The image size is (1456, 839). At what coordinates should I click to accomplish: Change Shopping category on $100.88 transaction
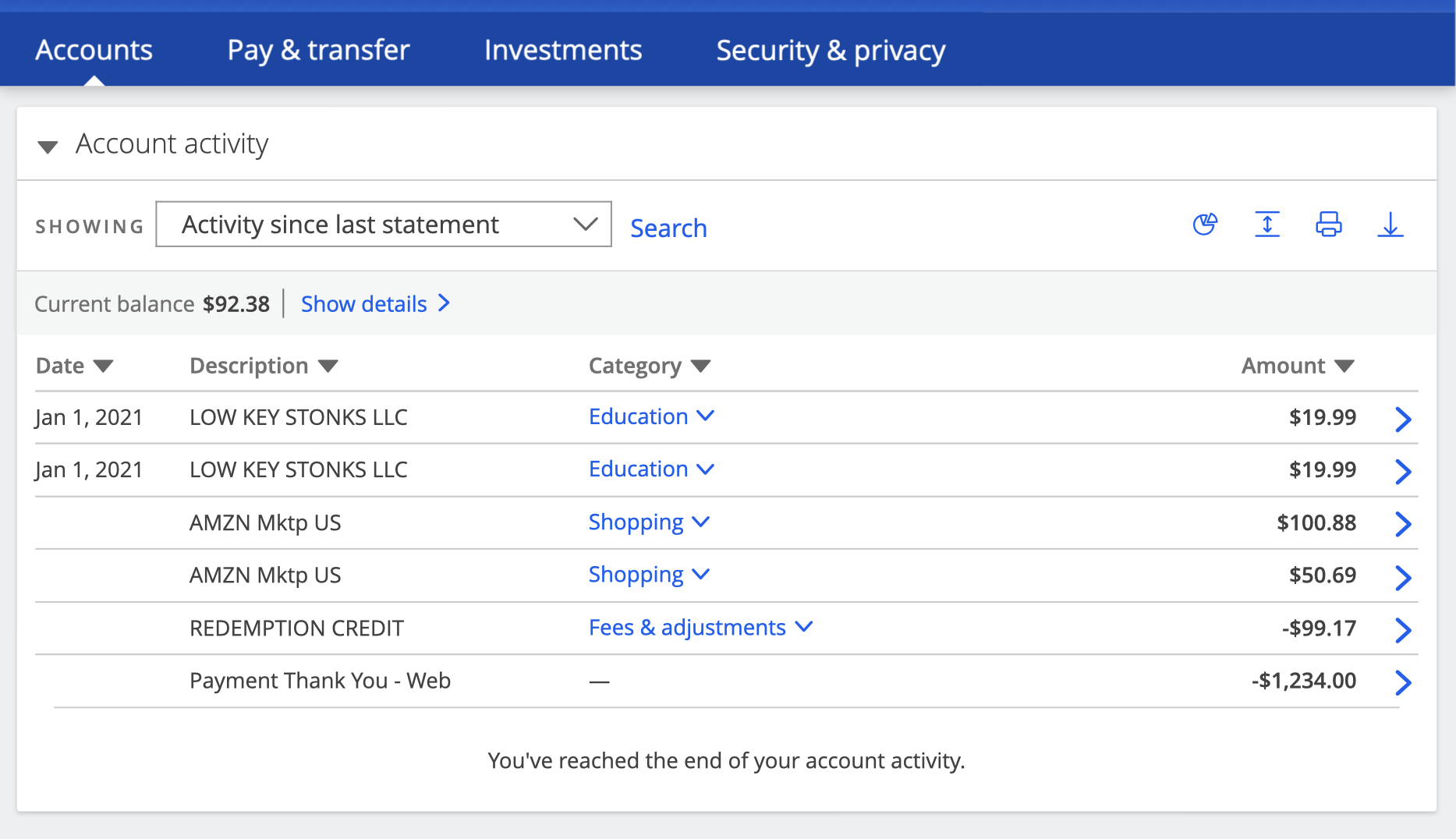point(649,522)
